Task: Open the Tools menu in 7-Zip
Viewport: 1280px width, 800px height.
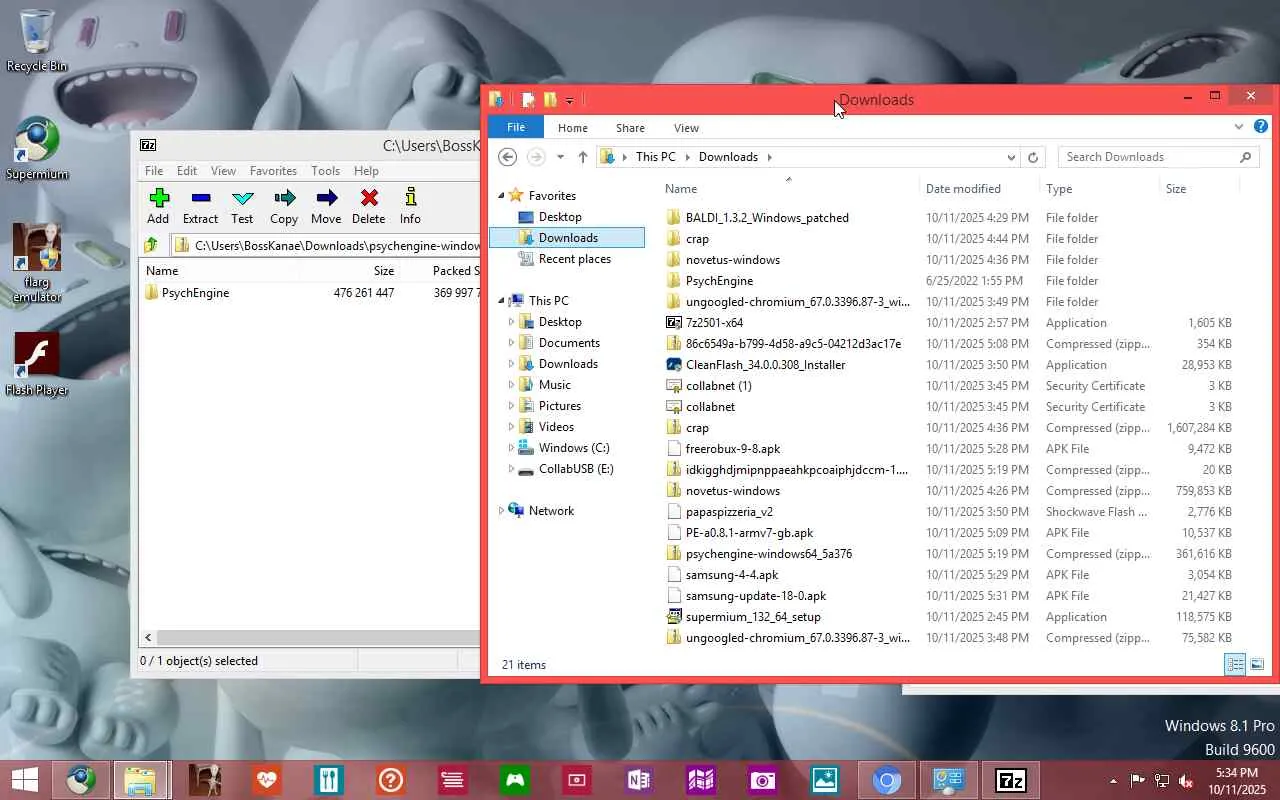Action: click(x=325, y=171)
